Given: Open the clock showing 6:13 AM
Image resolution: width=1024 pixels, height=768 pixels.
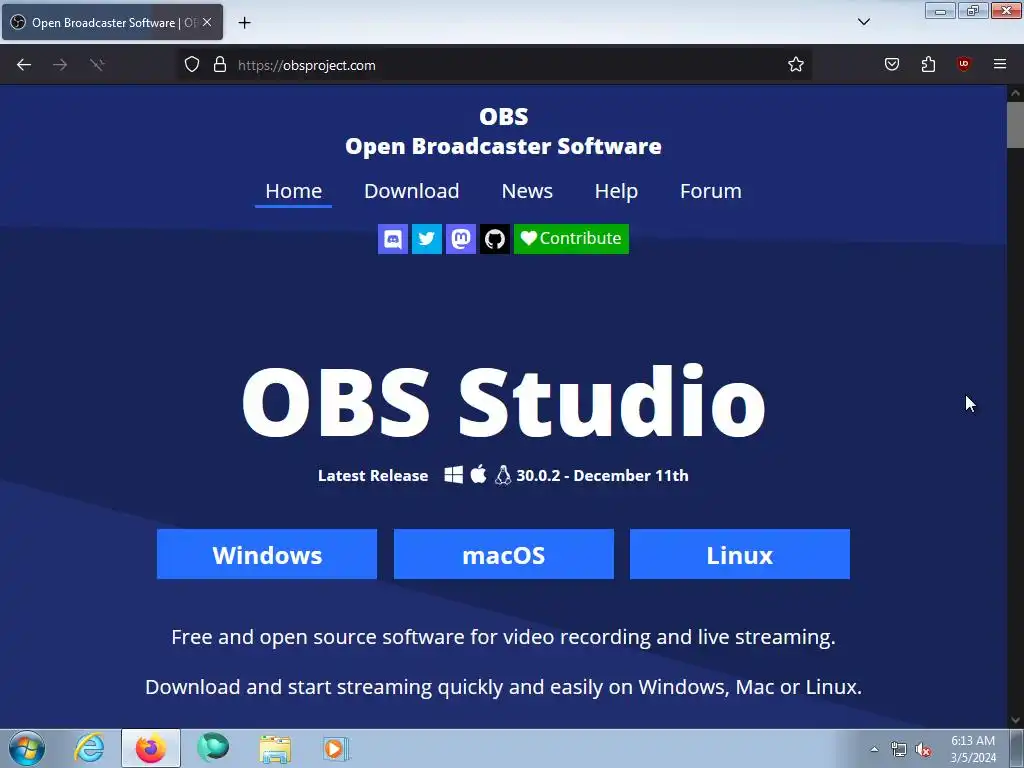Looking at the screenshot, I should (973, 749).
